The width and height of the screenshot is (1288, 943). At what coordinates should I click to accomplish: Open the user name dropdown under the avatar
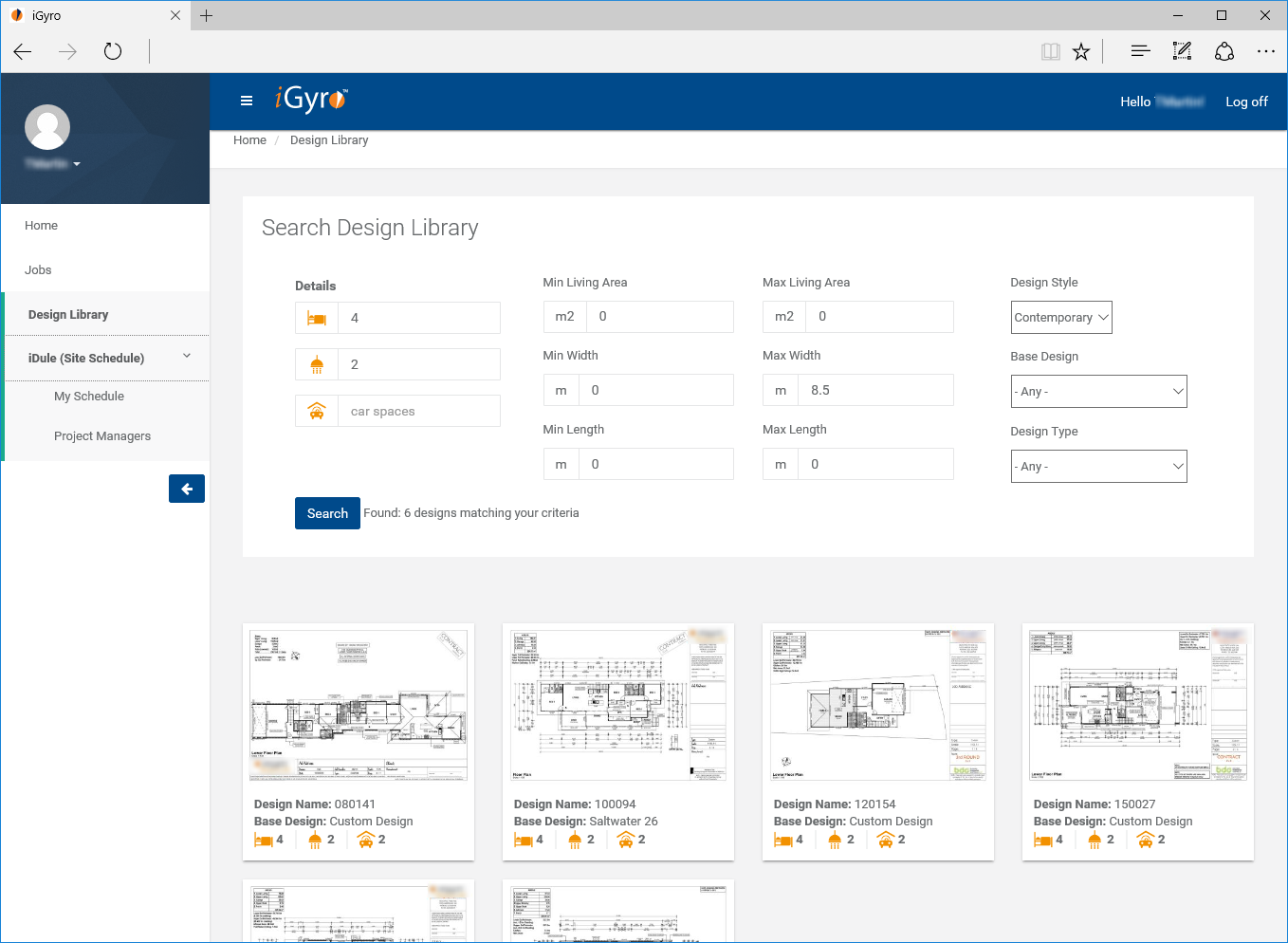pyautogui.click(x=53, y=164)
